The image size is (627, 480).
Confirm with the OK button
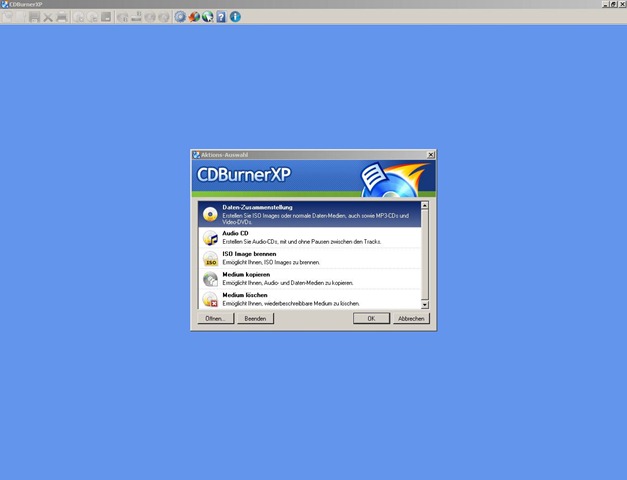371,318
